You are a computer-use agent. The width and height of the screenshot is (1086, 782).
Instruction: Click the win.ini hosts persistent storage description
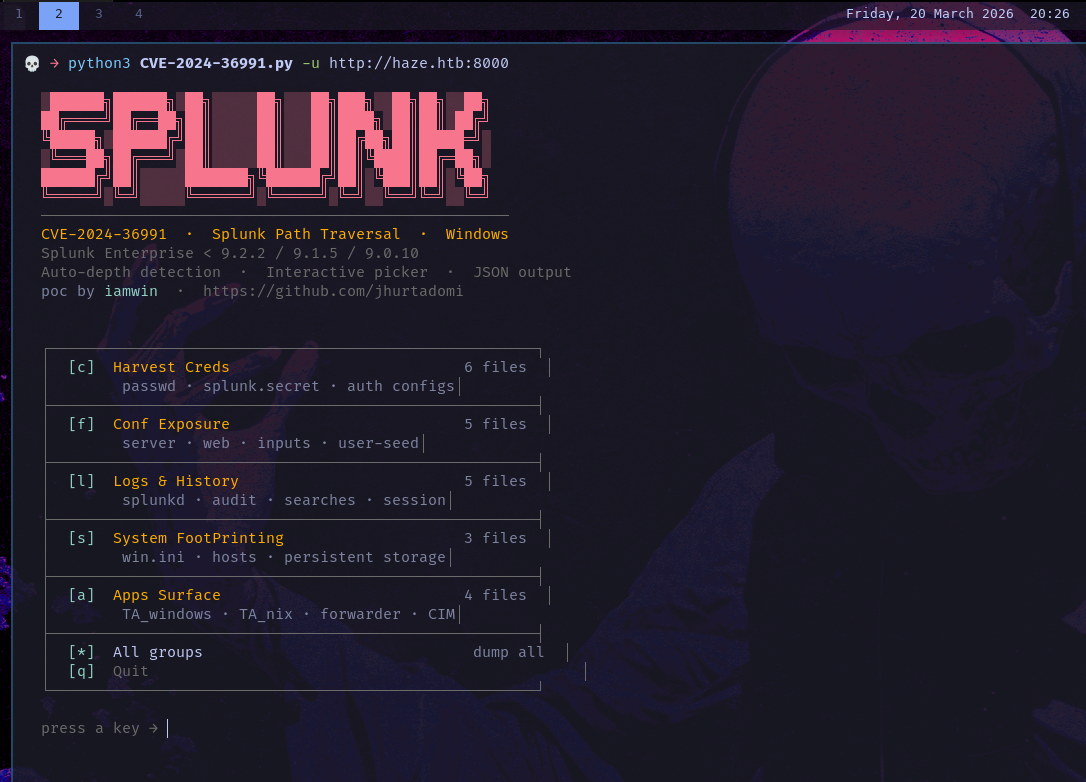point(284,557)
